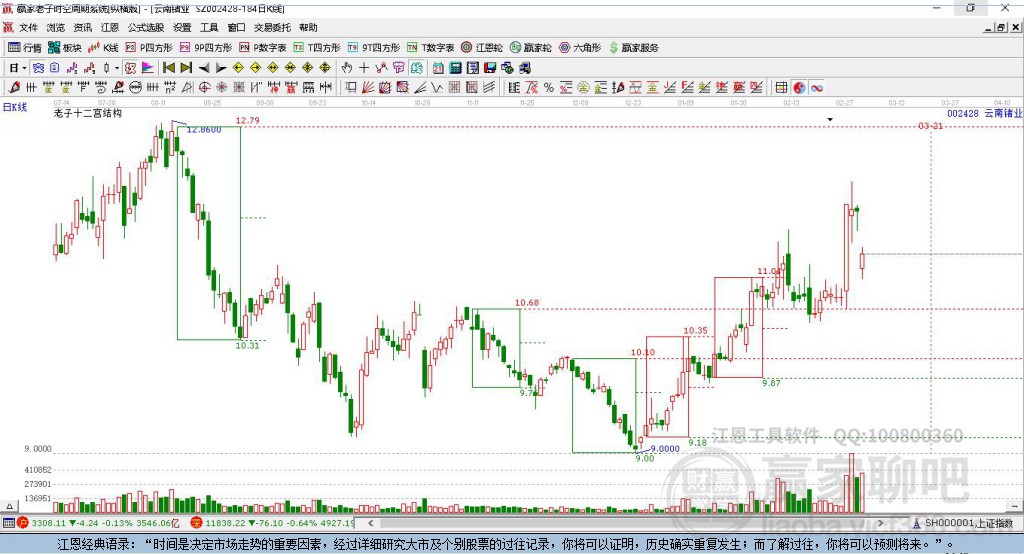
Task: Open 赢家服务 with dollar icon
Action: click(x=634, y=48)
